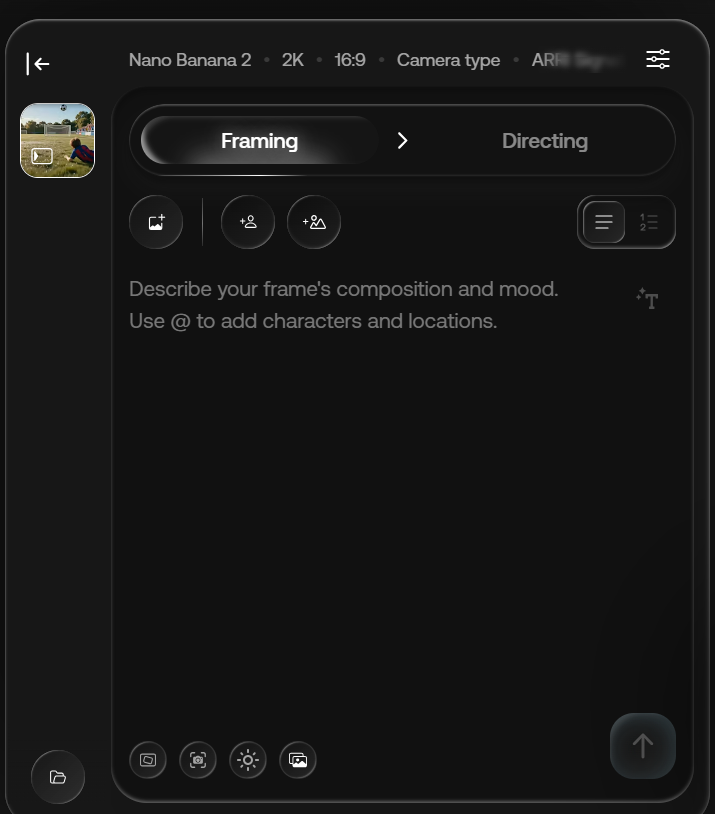Open the image gallery icon at bottom
This screenshot has width=715, height=814.
pos(298,760)
